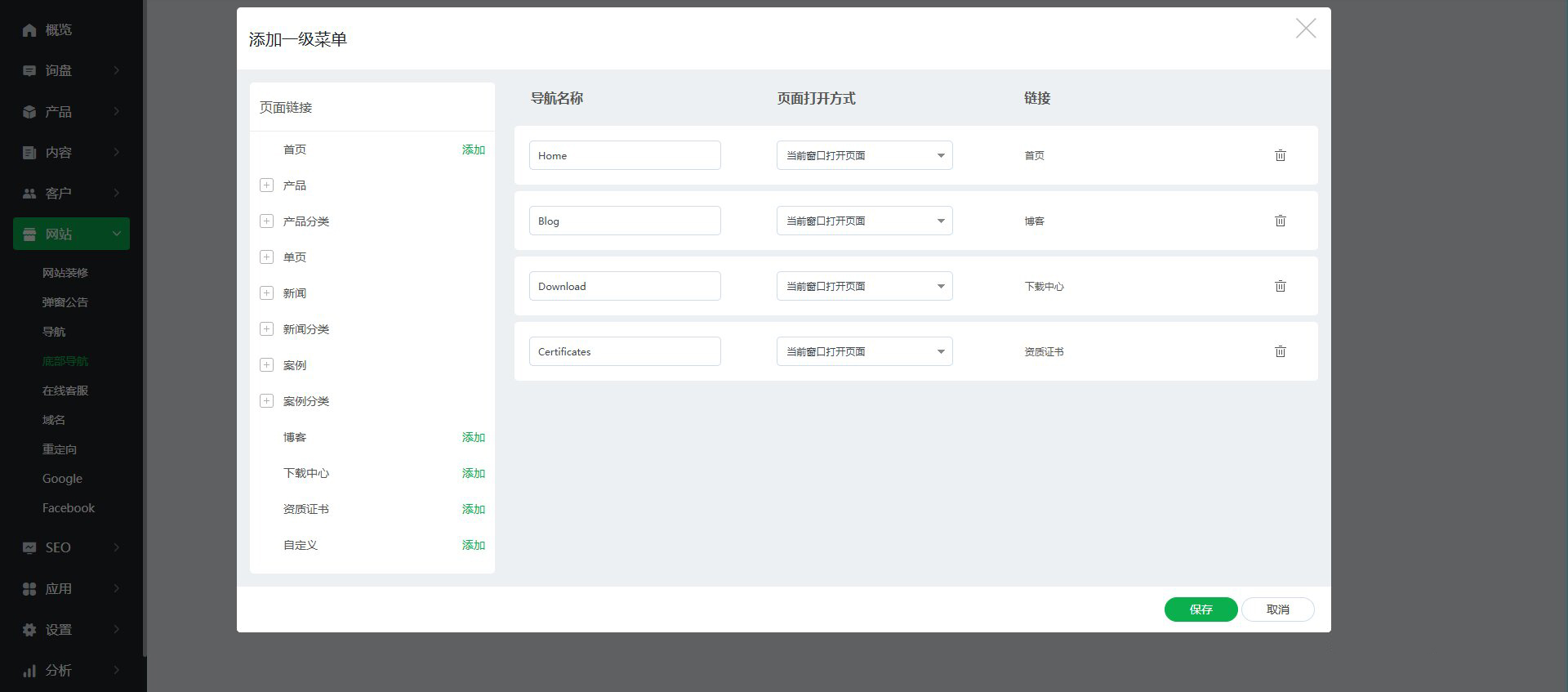Delete the Home navigation row
The image size is (1568, 692).
point(1280,155)
